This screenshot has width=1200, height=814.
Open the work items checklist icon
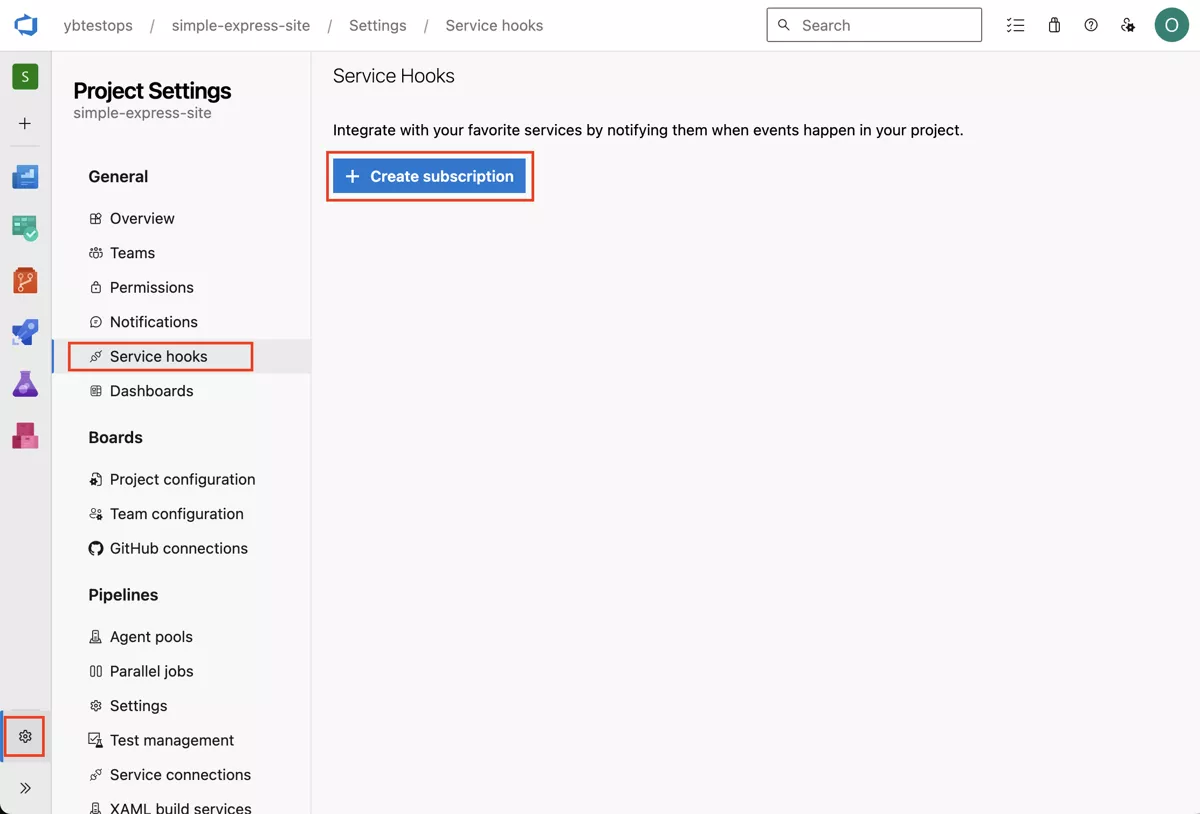point(1015,25)
